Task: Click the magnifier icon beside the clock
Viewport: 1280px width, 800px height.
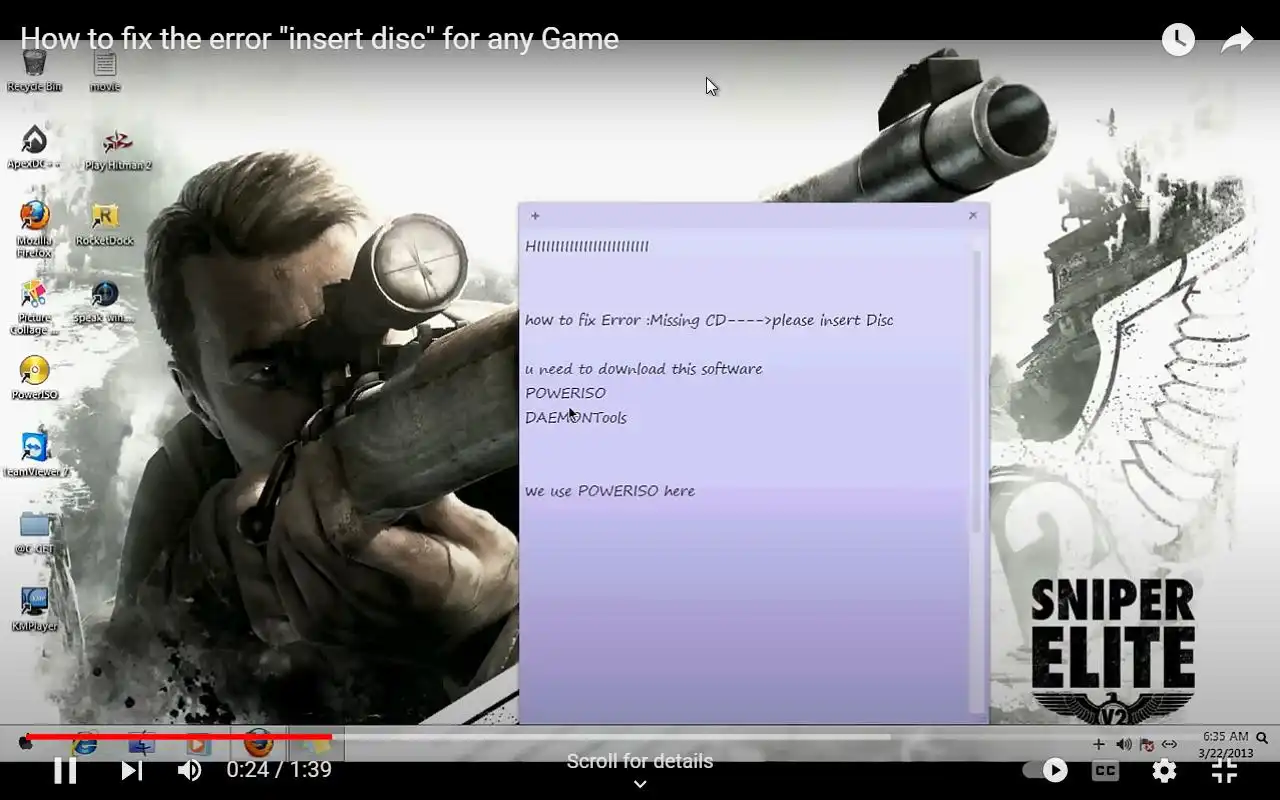Action: 1262,738
